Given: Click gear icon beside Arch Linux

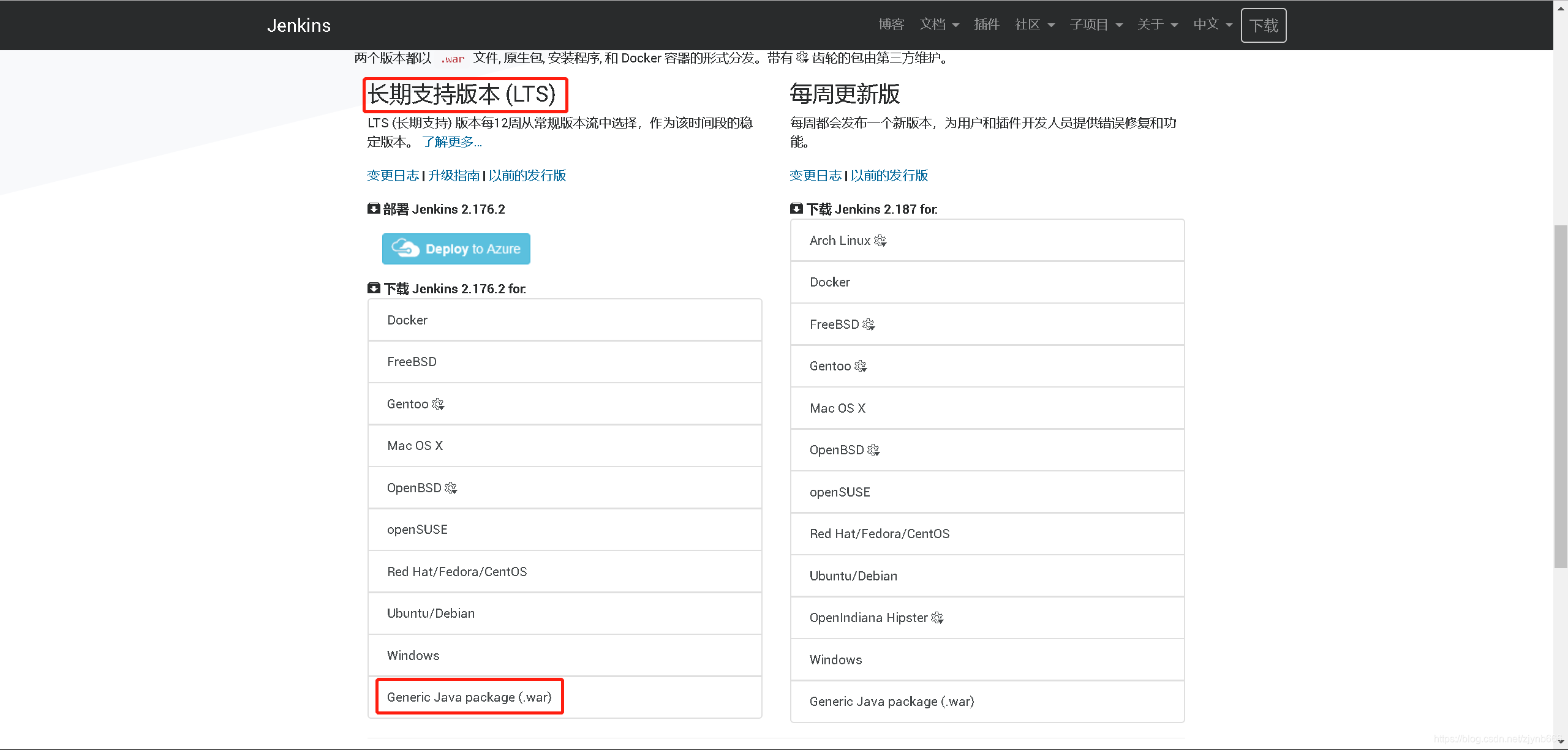Looking at the screenshot, I should click(x=880, y=241).
